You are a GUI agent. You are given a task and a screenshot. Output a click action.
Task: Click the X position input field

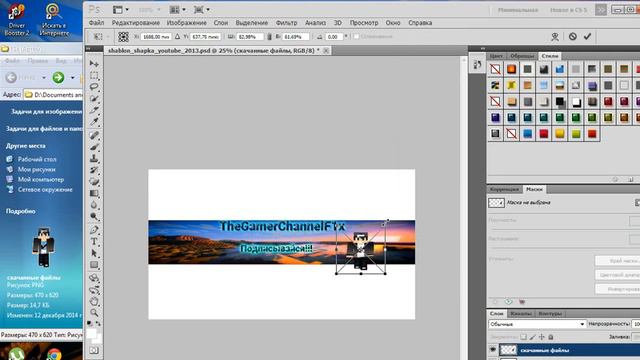156,37
